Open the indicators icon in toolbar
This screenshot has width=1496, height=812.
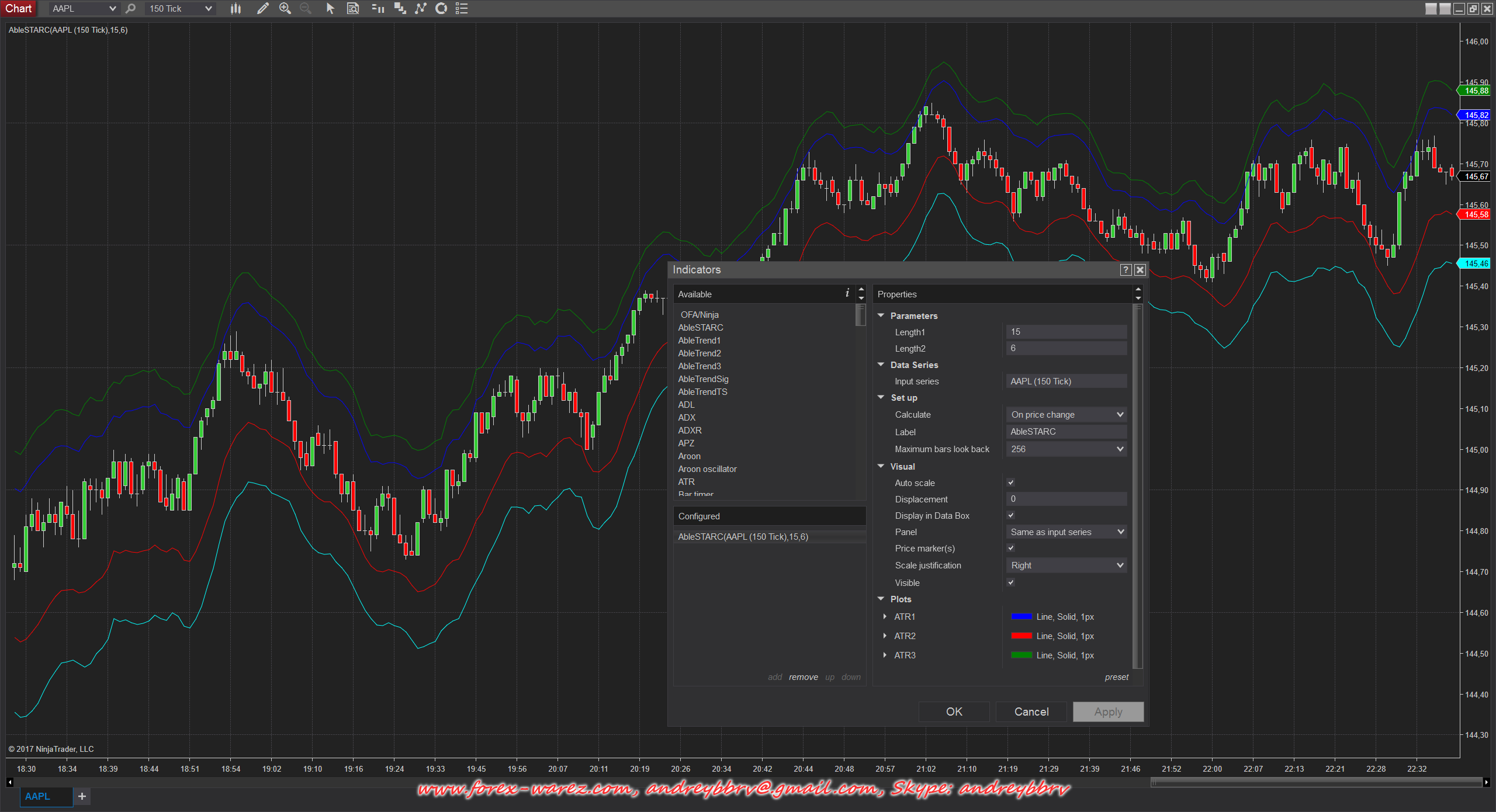pos(421,9)
